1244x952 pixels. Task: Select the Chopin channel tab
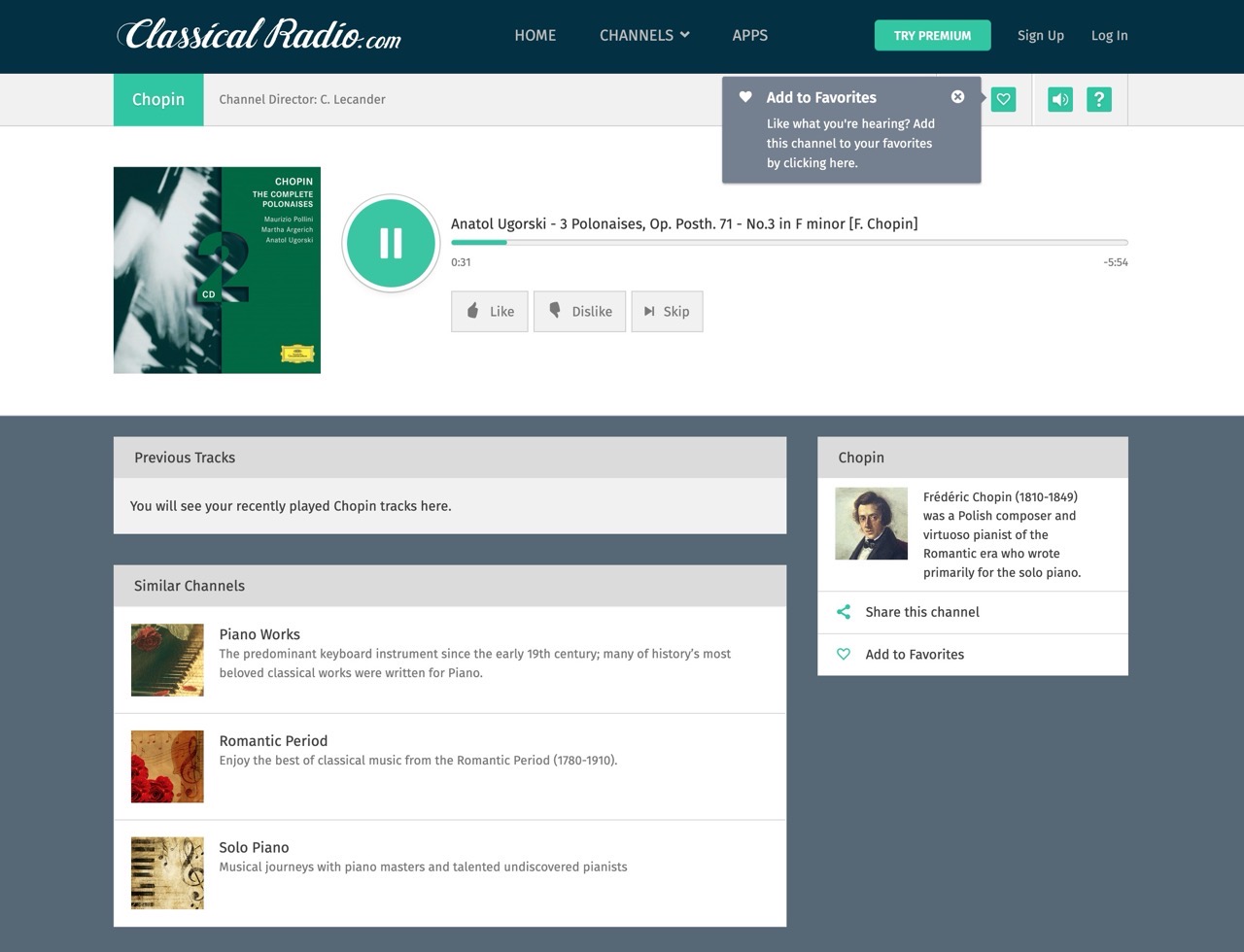(158, 99)
